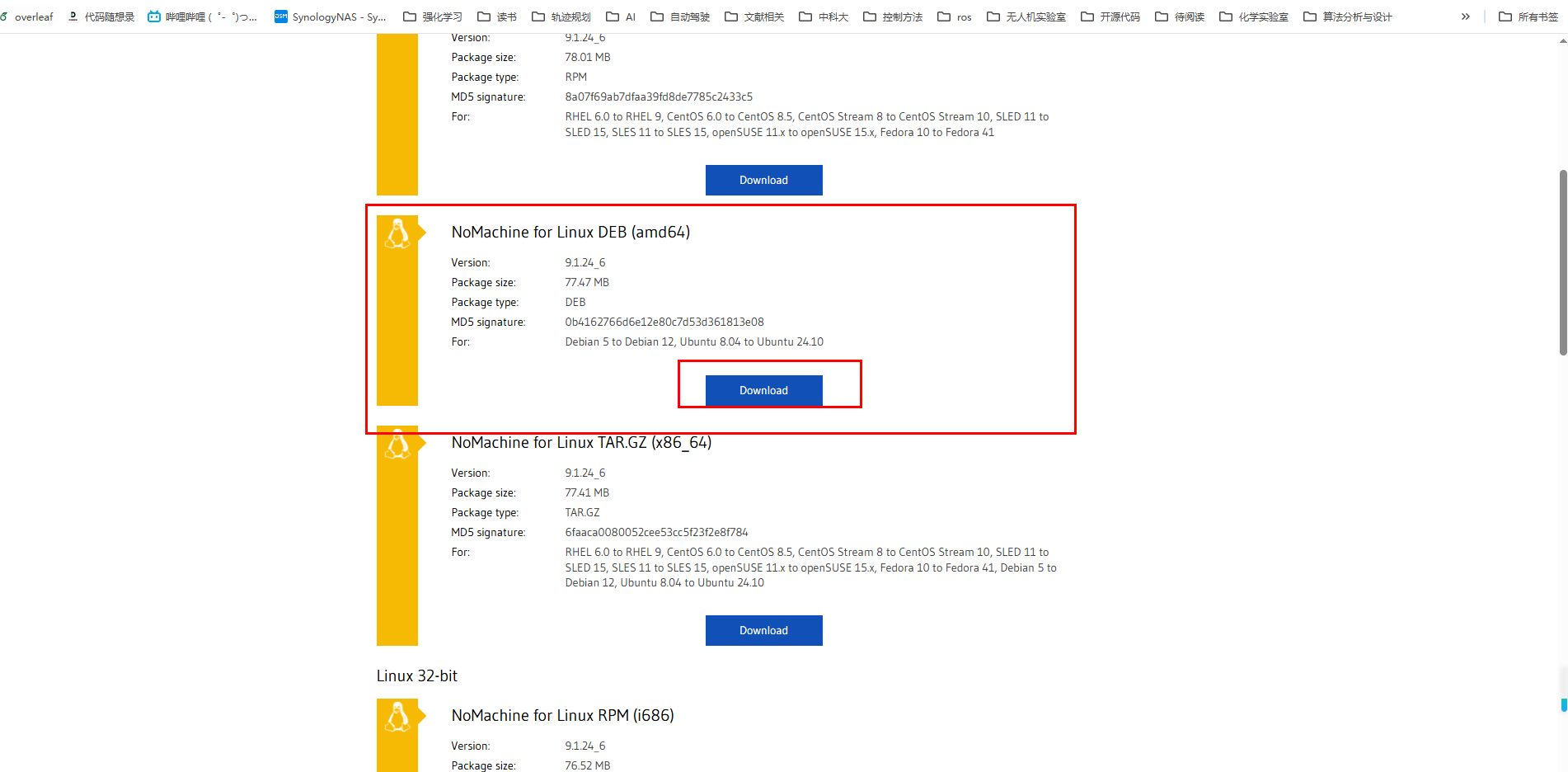Click the penguin icon beside Linux RPM (i686)

(x=397, y=717)
